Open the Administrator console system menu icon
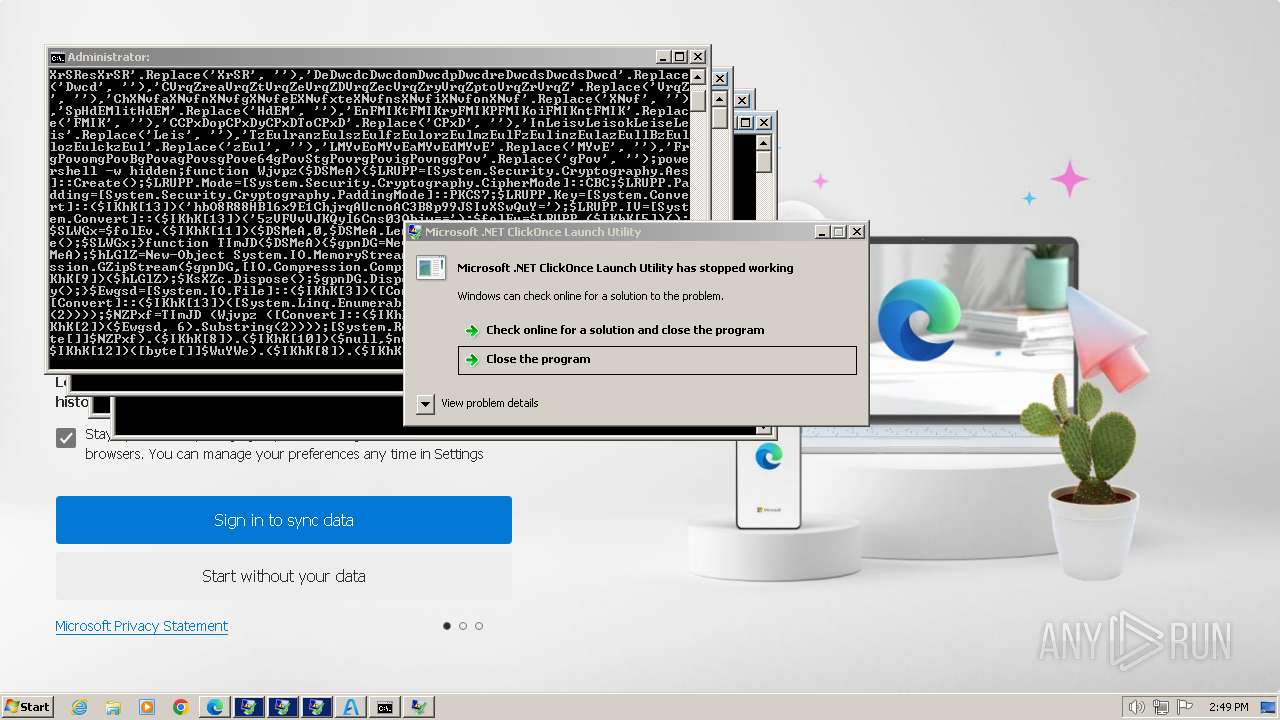The width and height of the screenshot is (1280, 720). coord(57,57)
